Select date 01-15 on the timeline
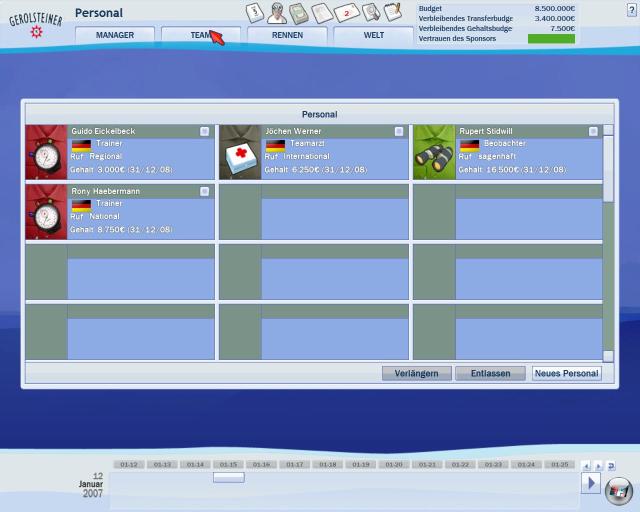 click(x=228, y=465)
